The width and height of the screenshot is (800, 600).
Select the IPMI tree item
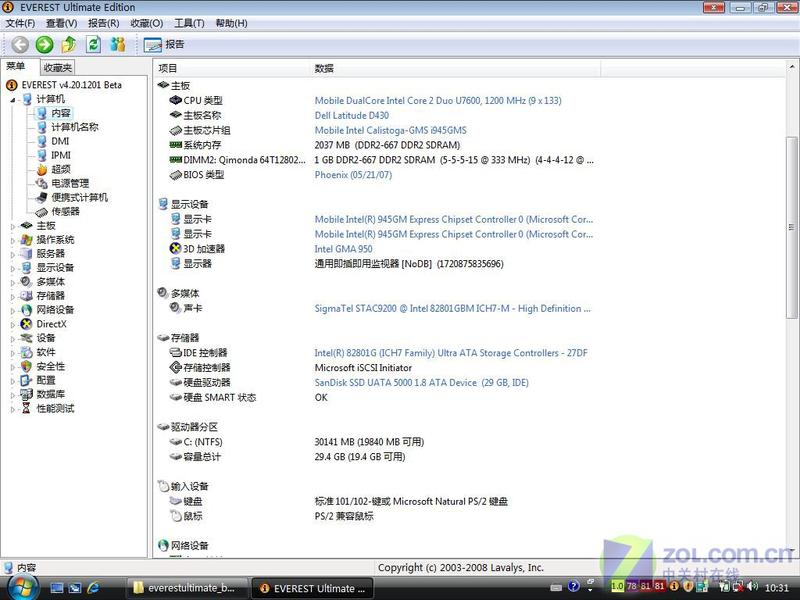(x=61, y=155)
